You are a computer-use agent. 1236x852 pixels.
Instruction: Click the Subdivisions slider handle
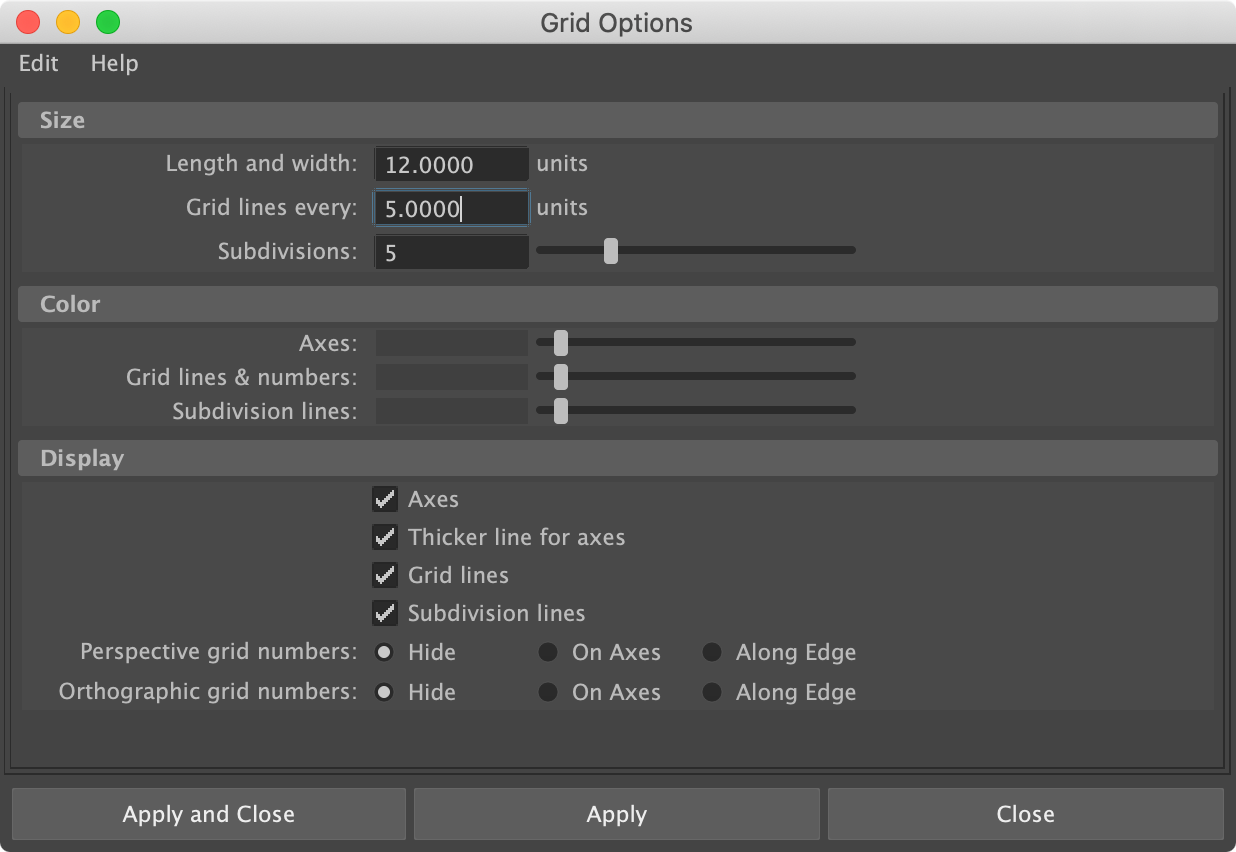click(x=611, y=251)
